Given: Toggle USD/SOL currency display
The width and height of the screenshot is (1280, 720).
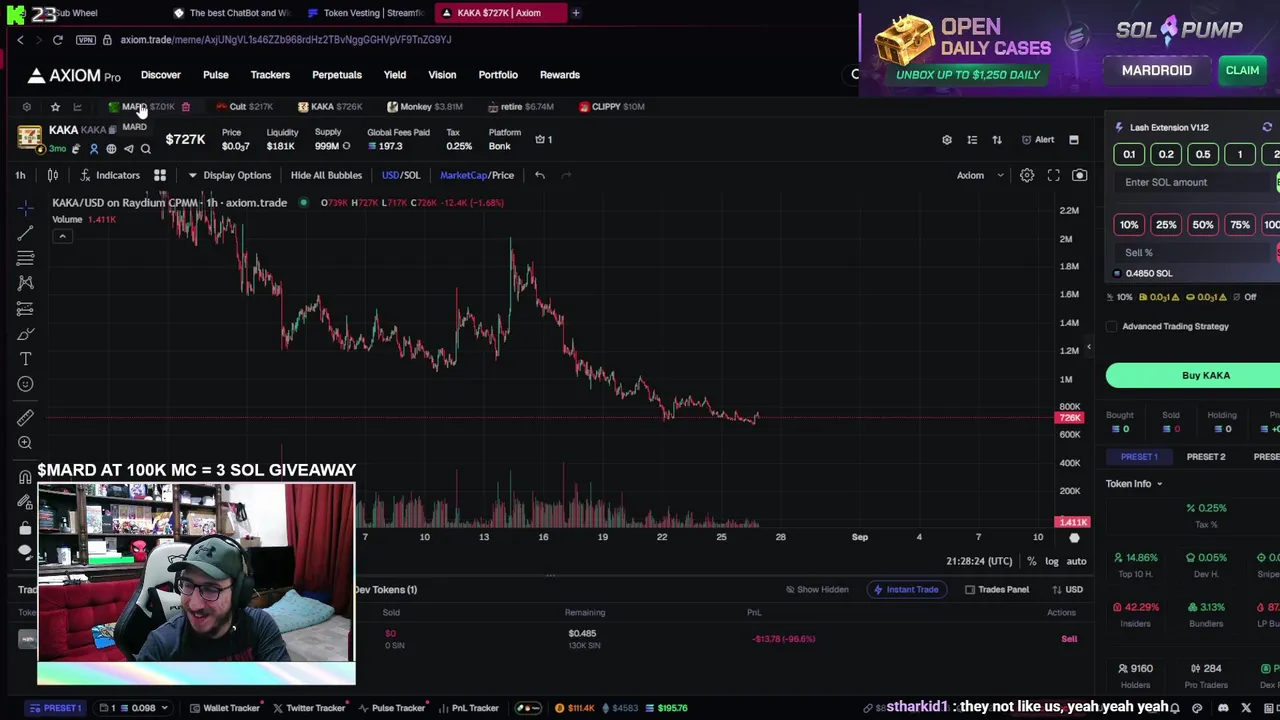Looking at the screenshot, I should tap(400, 175).
